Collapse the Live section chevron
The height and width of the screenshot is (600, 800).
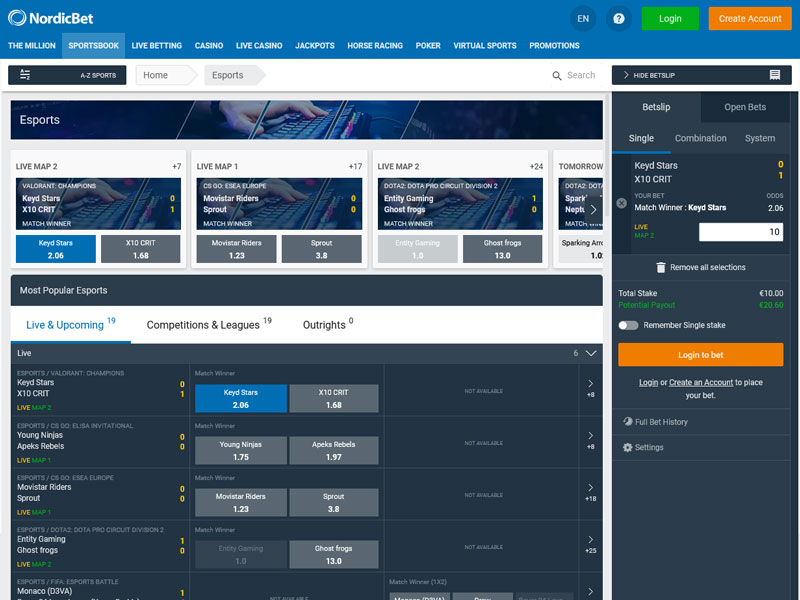click(x=591, y=353)
